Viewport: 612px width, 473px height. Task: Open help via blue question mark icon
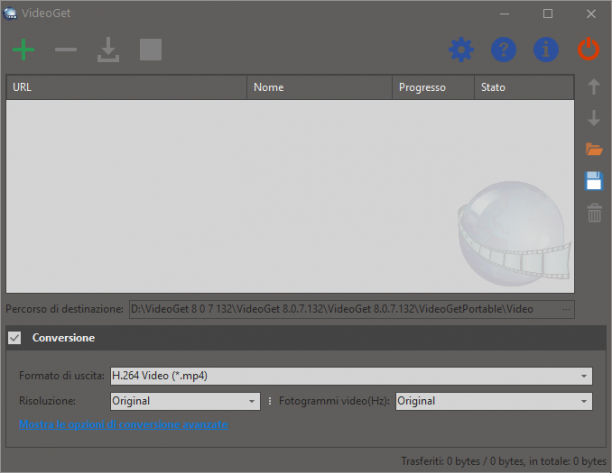503,50
